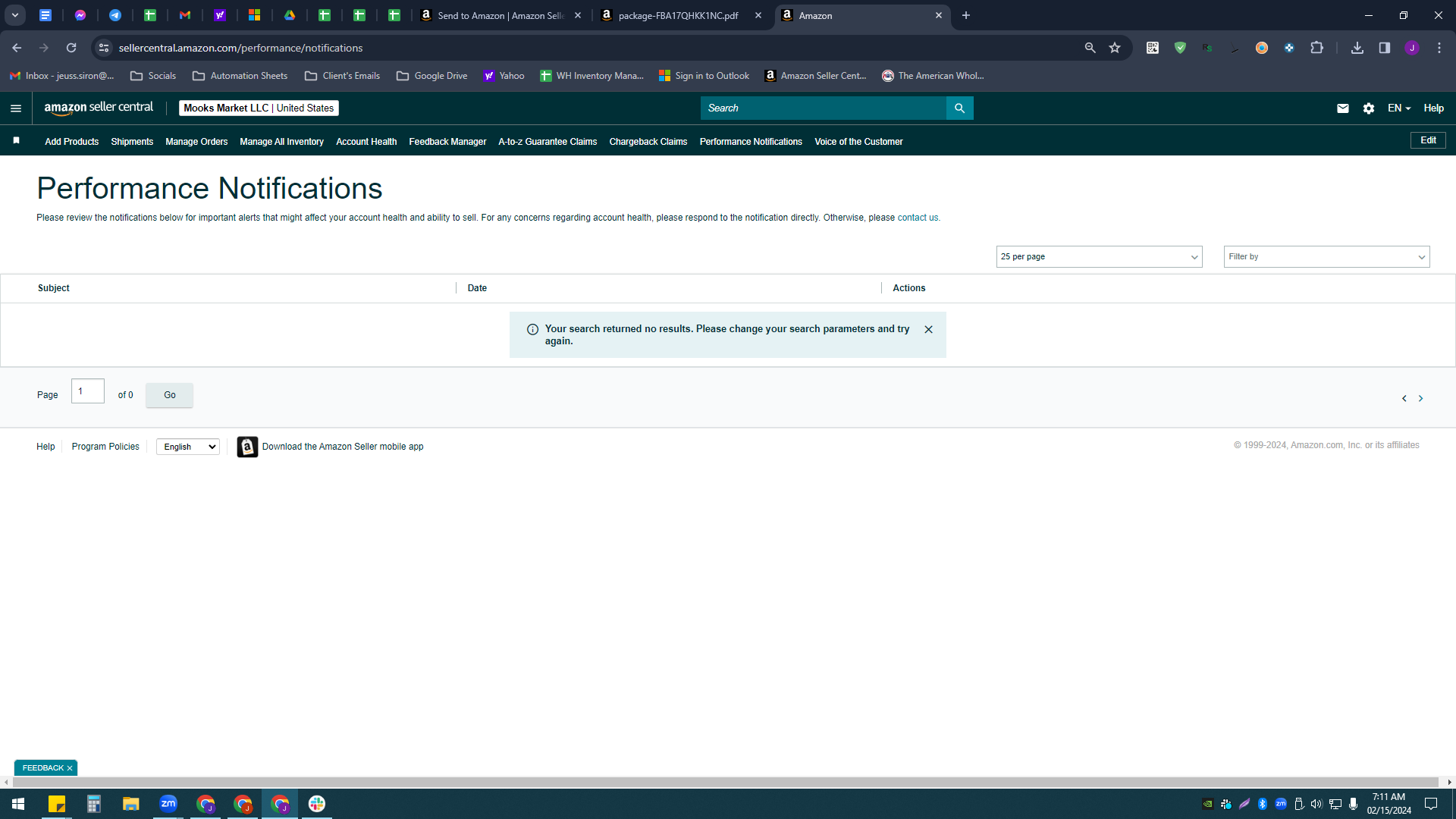Image resolution: width=1456 pixels, height=819 pixels.
Task: Click the FEEDBACK button
Action: coord(43,768)
